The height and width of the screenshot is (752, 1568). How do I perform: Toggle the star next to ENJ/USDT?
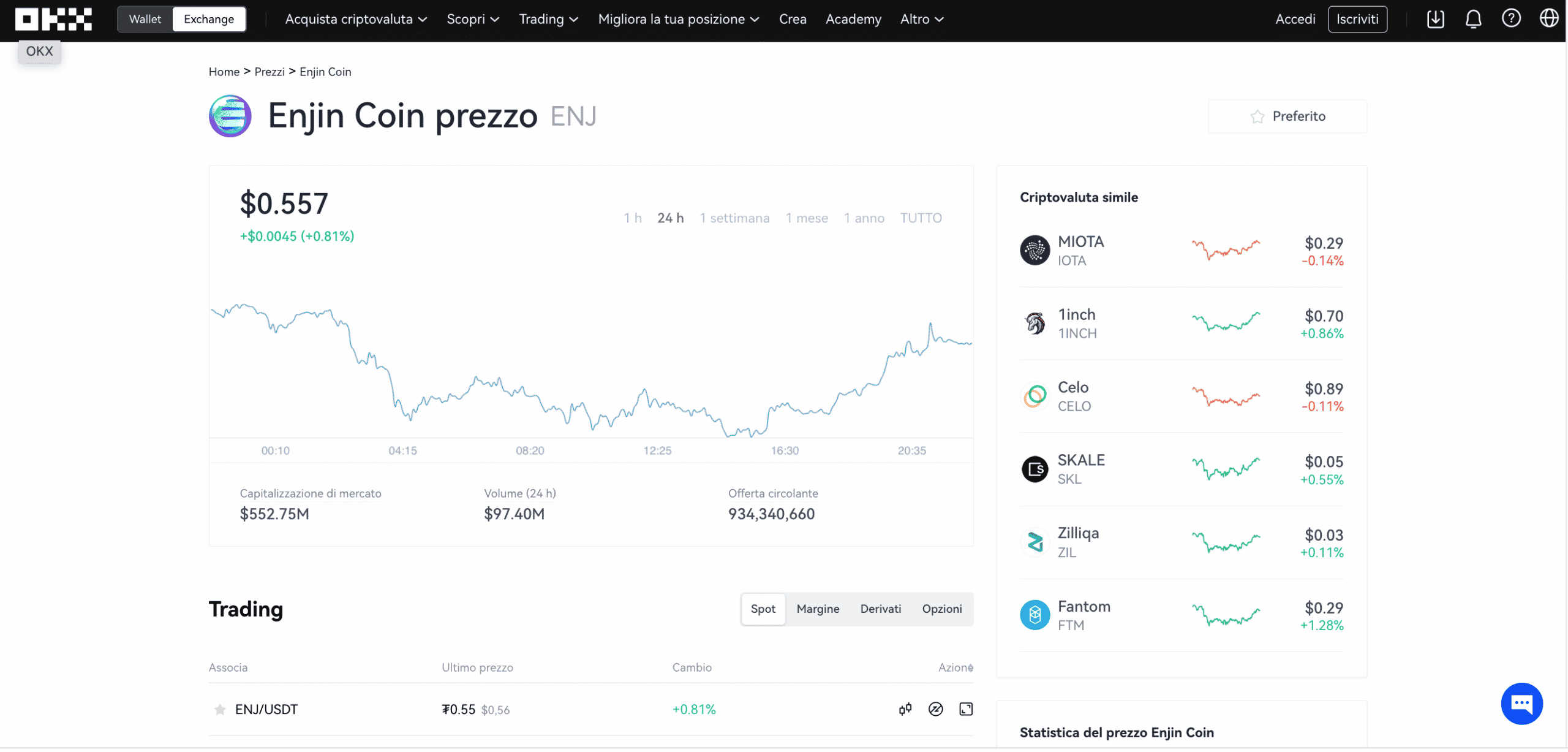pos(220,710)
